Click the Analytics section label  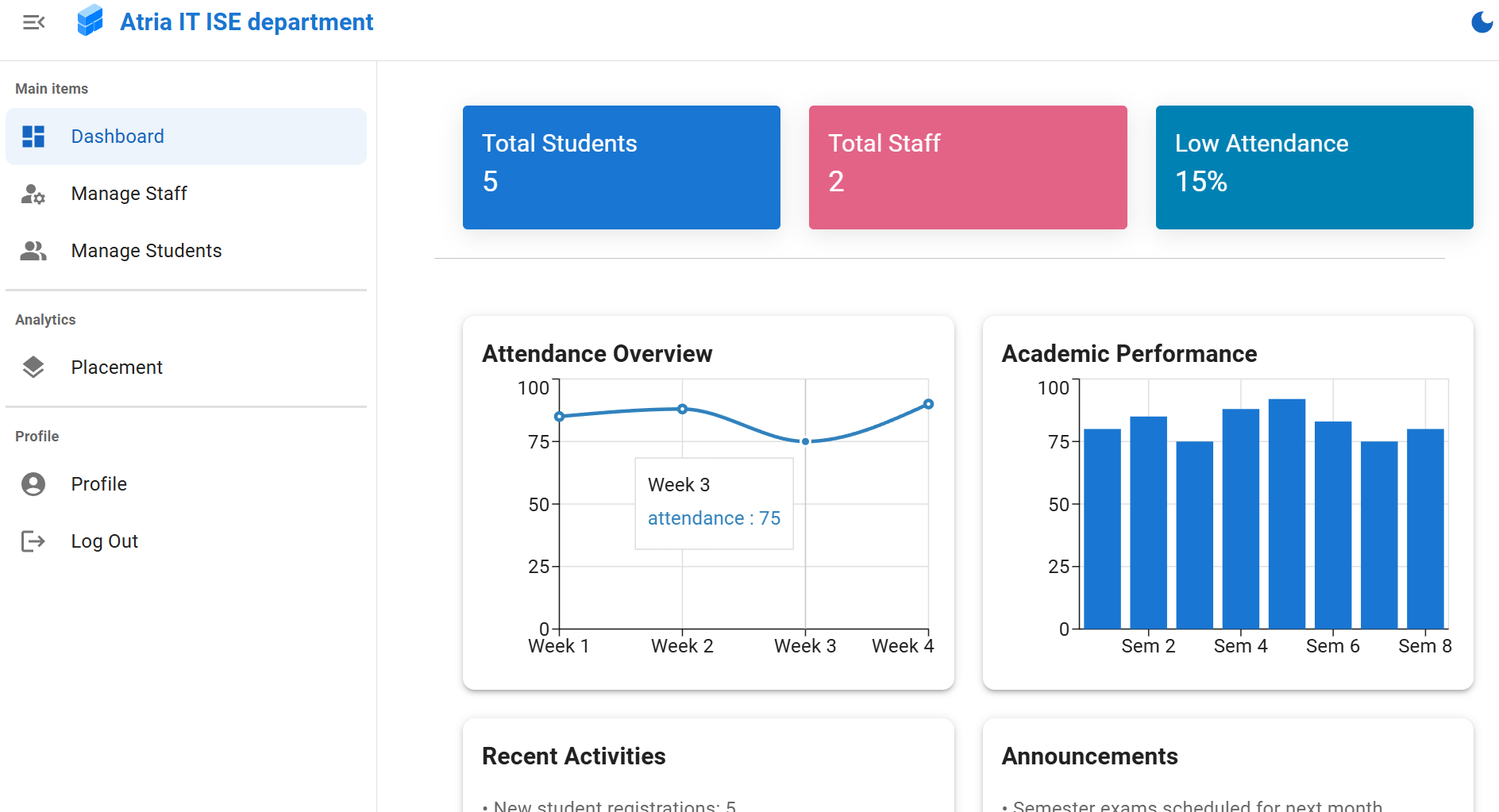coord(45,320)
